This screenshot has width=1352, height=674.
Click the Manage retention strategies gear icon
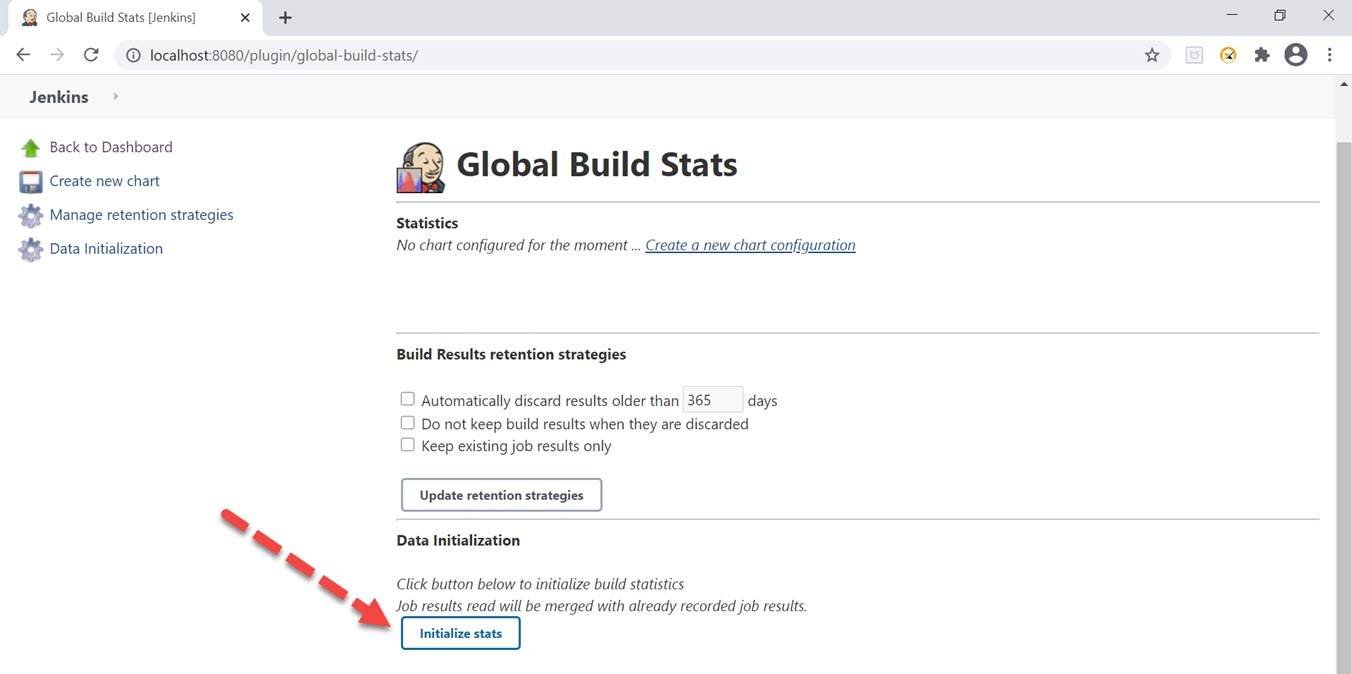(29, 214)
